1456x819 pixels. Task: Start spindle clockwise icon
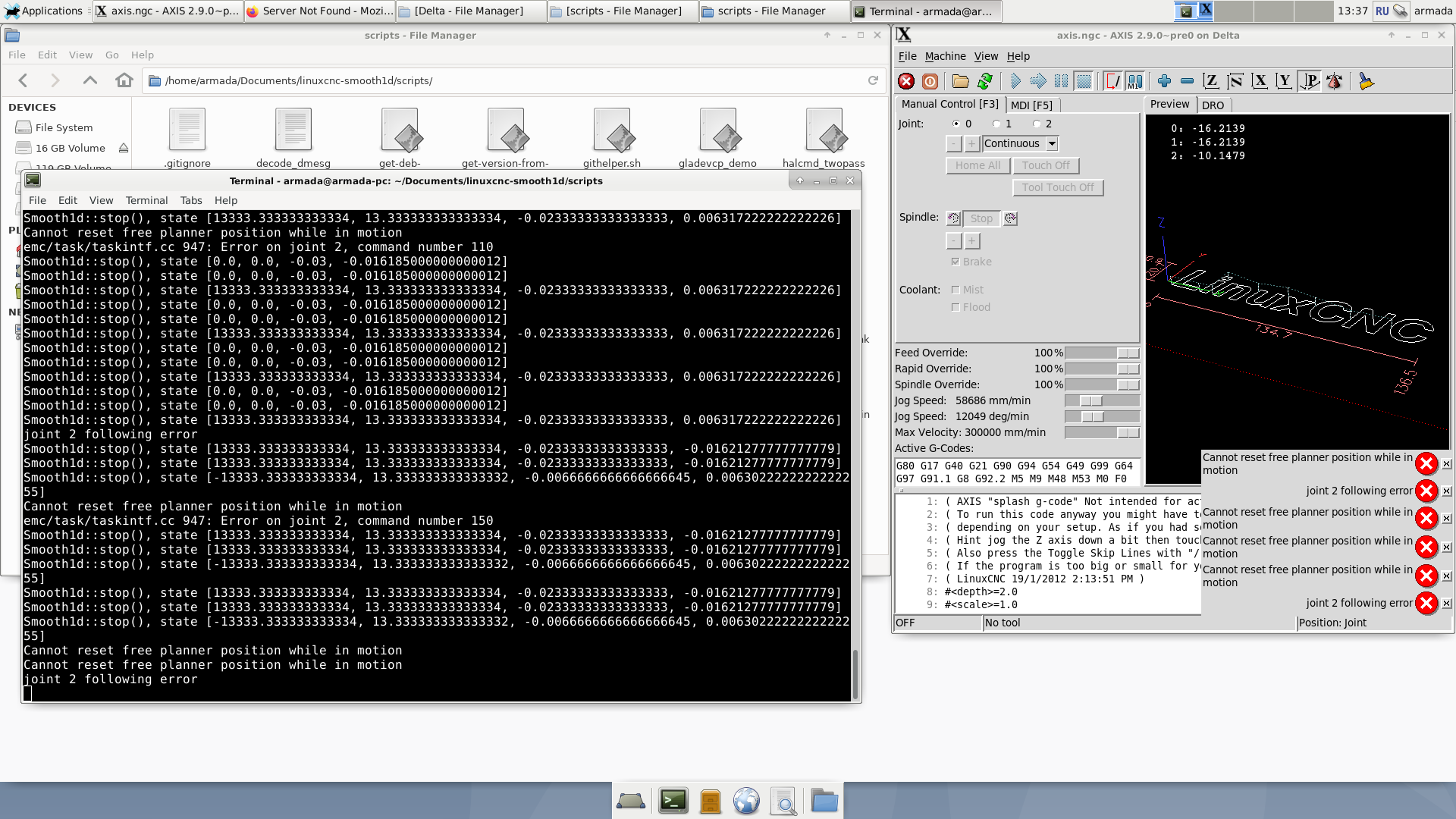point(1010,218)
